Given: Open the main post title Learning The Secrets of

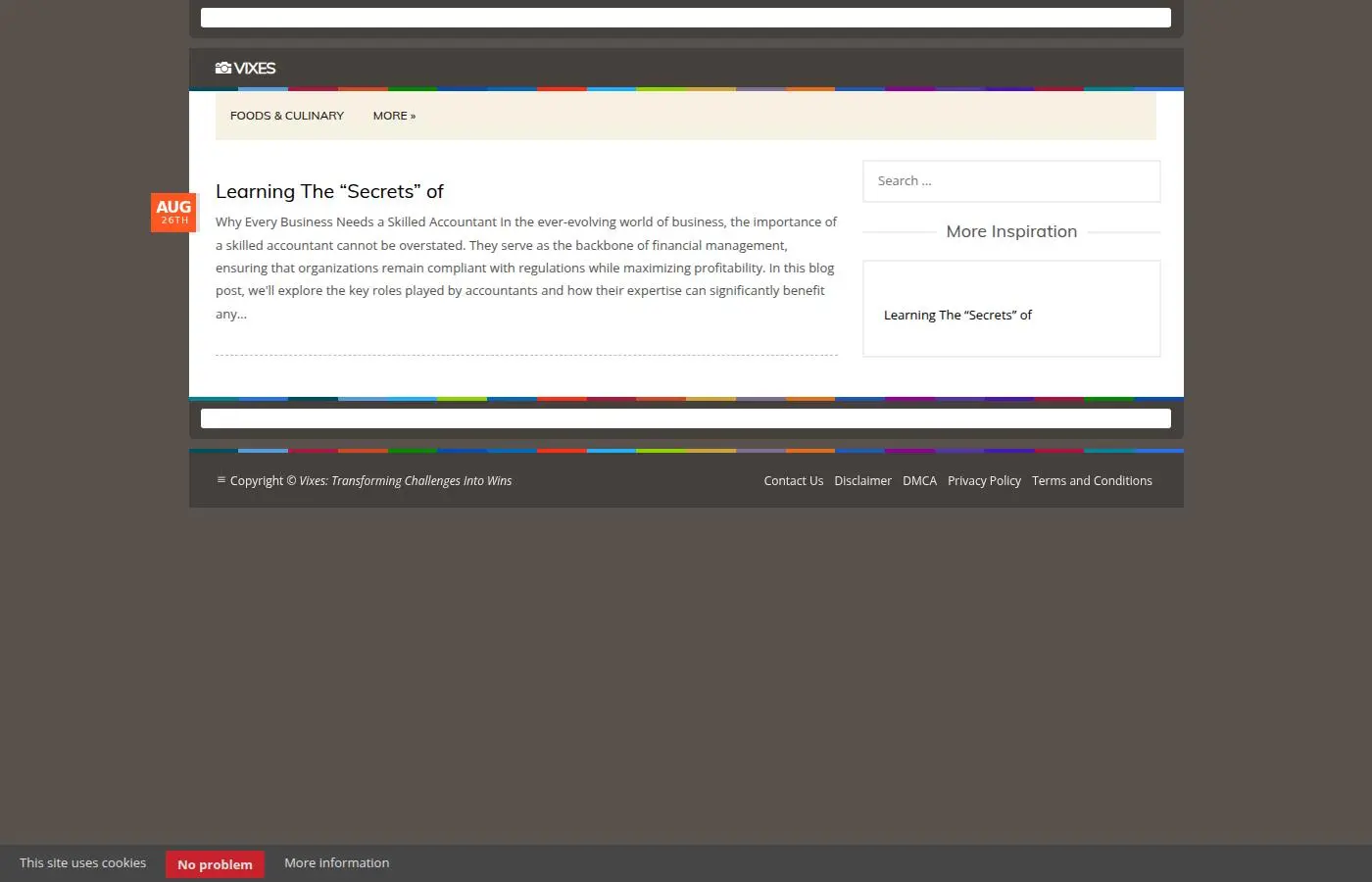Looking at the screenshot, I should pyautogui.click(x=329, y=191).
